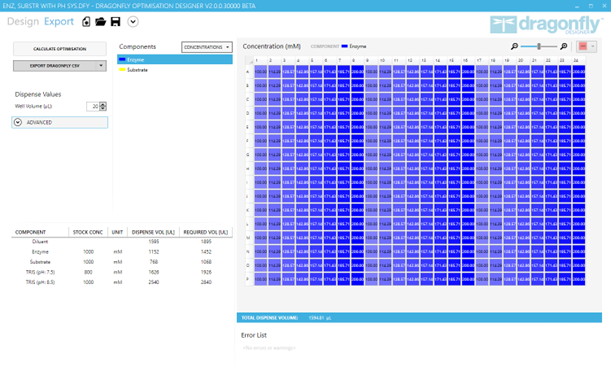Screen dimensions: 611x367
Task: Open the Export Dragonfly CSV dropdown arrow
Action: (x=101, y=66)
